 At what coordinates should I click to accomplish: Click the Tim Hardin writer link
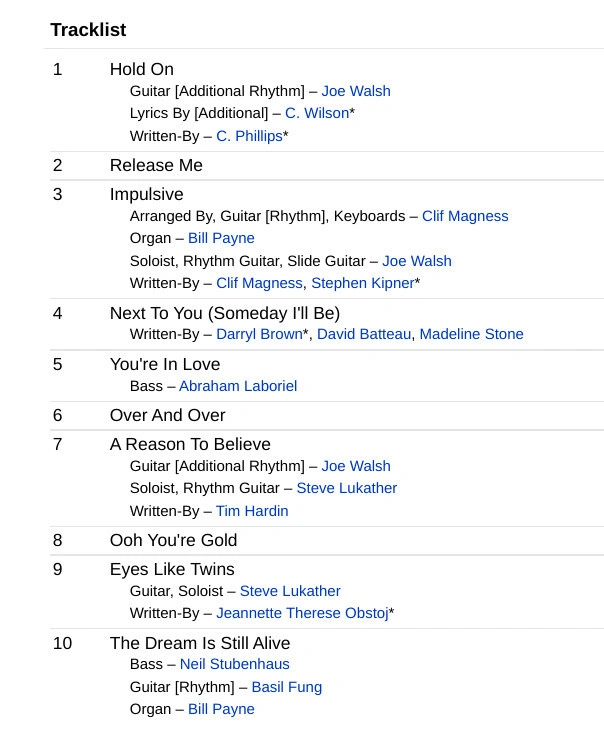pos(252,511)
